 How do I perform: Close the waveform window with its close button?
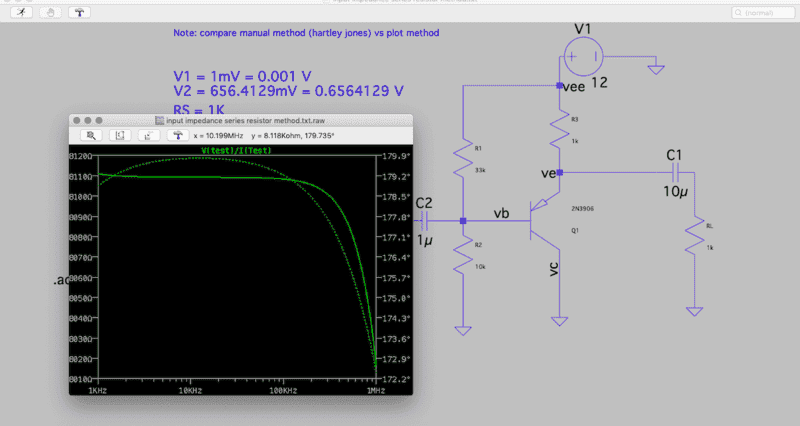click(77, 120)
